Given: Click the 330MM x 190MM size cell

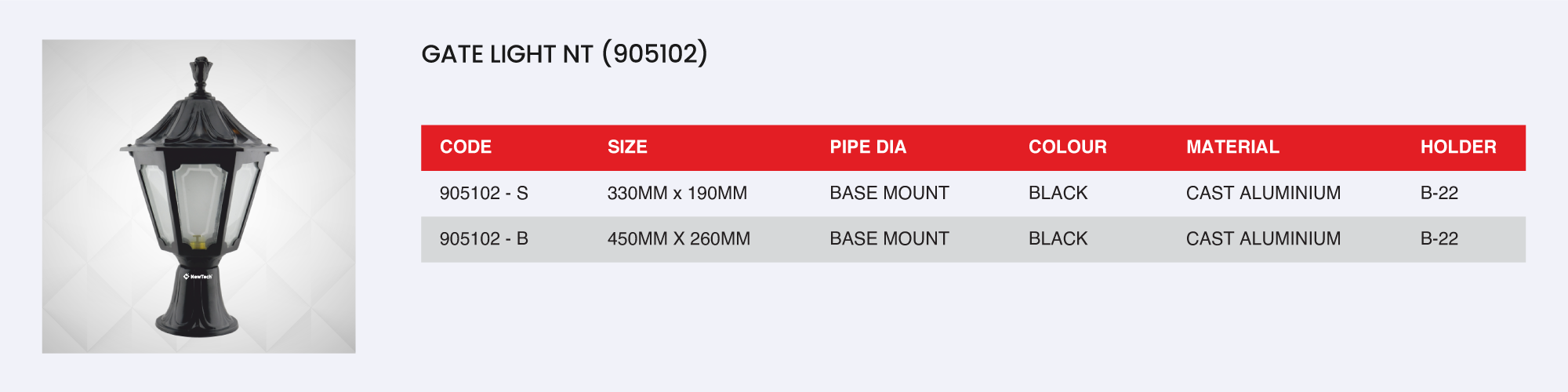Looking at the screenshot, I should [x=677, y=193].
